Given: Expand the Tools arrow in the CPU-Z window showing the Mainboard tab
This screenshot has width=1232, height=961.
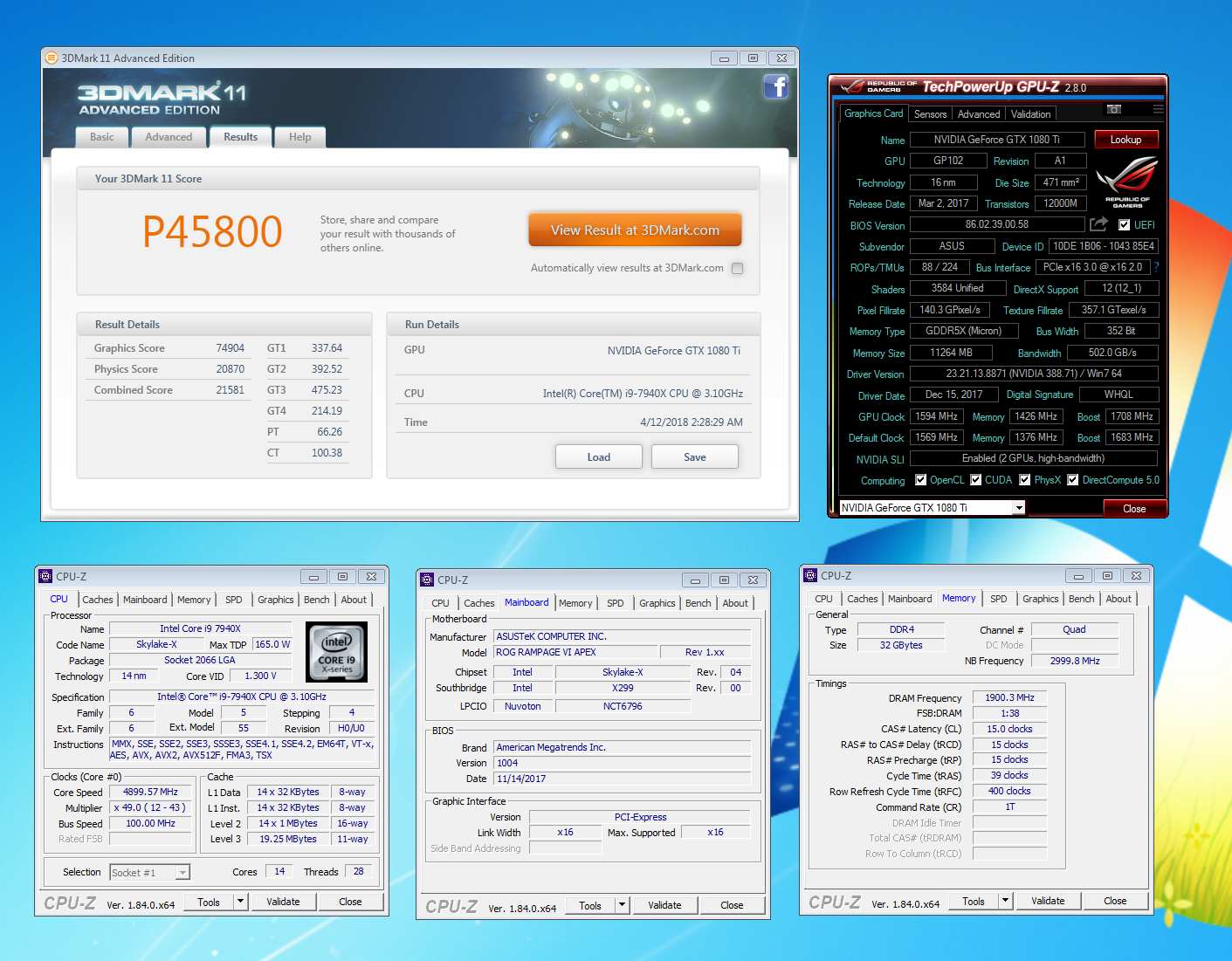Looking at the screenshot, I should pyautogui.click(x=622, y=905).
